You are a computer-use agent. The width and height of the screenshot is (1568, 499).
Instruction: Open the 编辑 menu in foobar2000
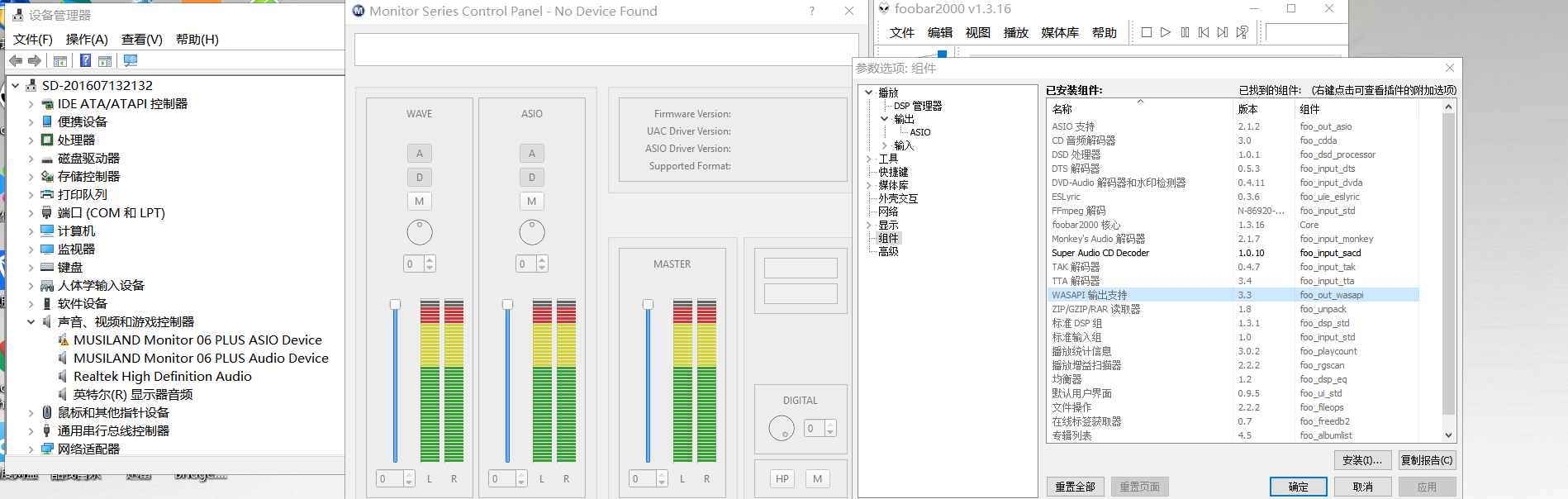pyautogui.click(x=940, y=32)
